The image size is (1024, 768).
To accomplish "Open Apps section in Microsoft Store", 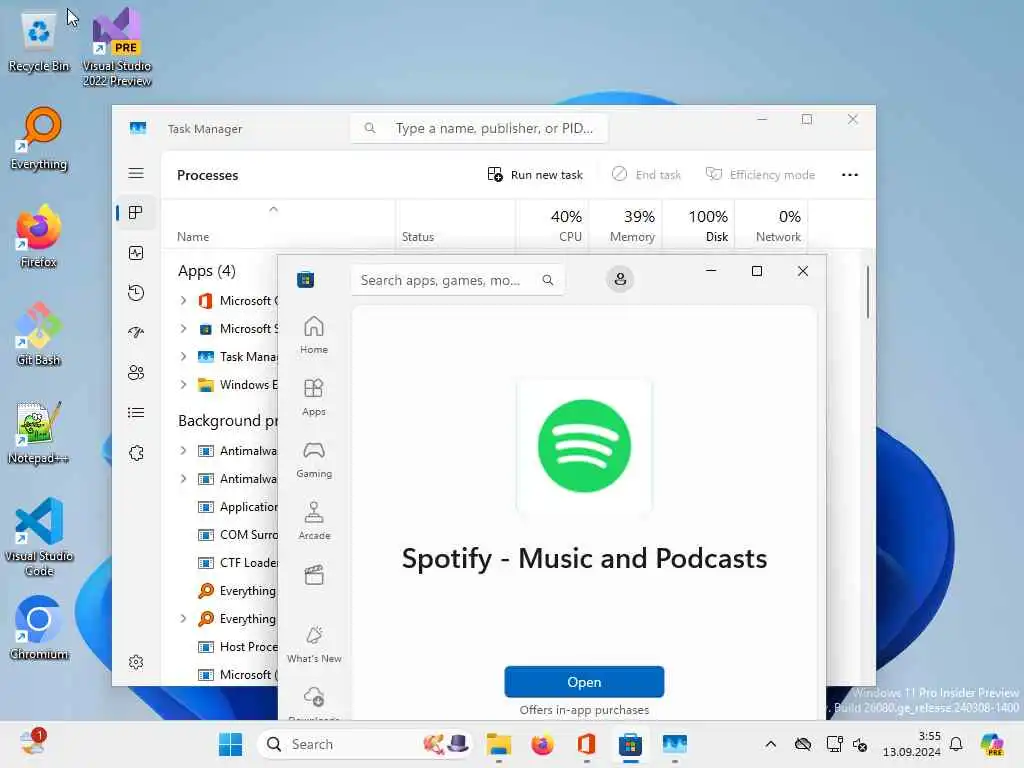I will click(314, 397).
